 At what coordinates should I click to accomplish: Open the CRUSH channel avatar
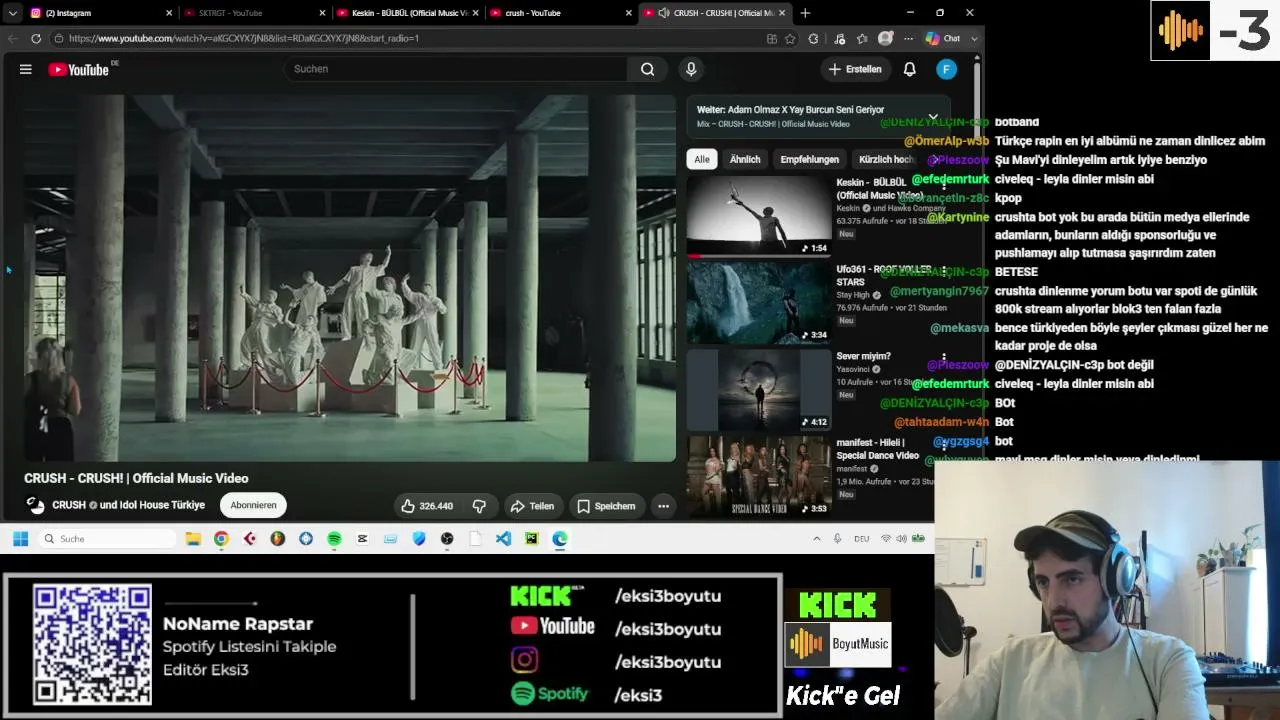coord(35,505)
